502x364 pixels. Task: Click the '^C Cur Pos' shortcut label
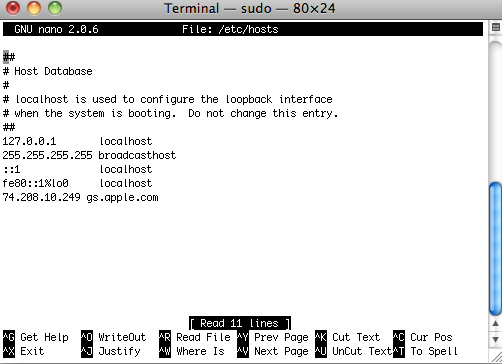click(x=423, y=337)
